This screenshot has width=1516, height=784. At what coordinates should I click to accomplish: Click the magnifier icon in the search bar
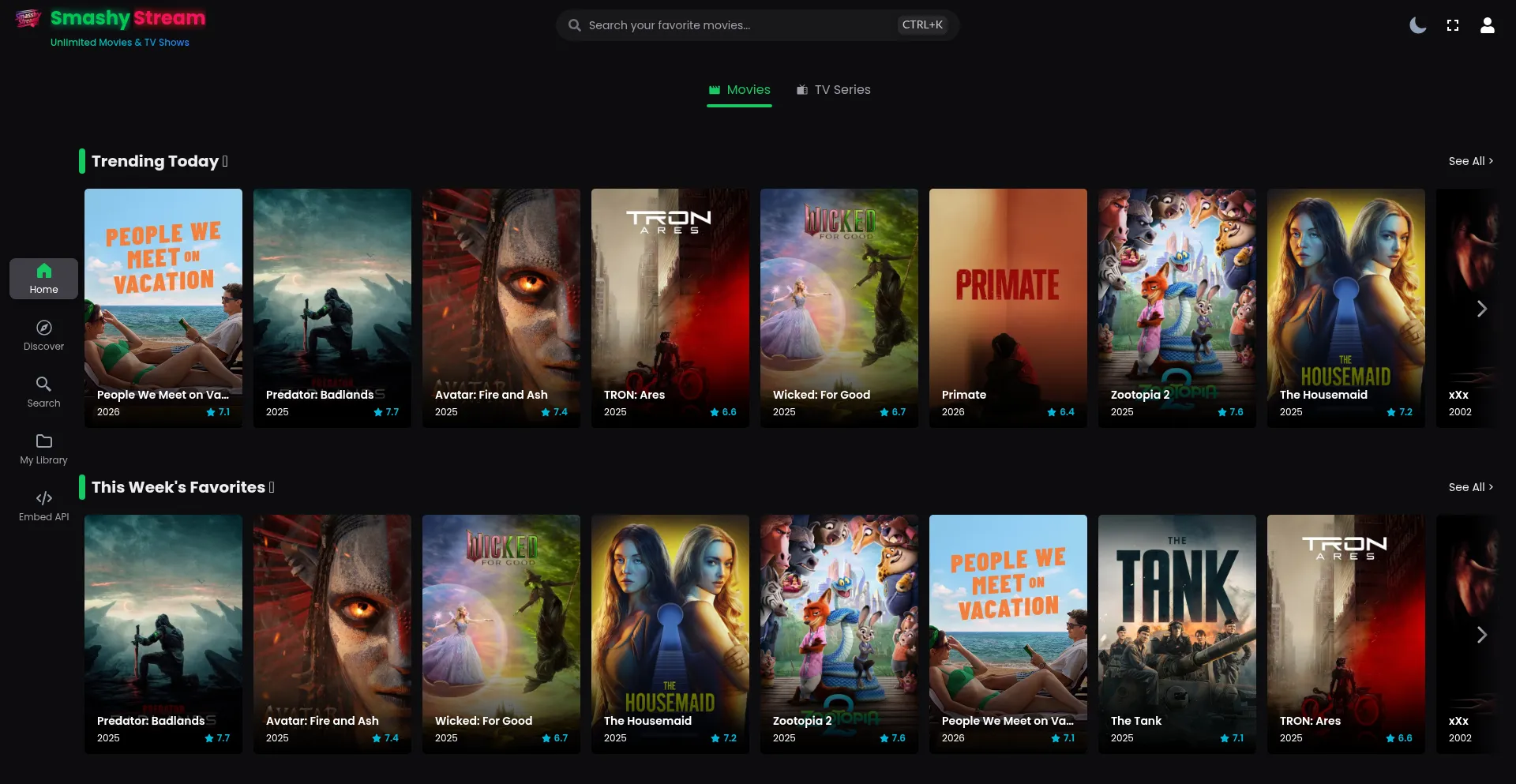pyautogui.click(x=575, y=25)
